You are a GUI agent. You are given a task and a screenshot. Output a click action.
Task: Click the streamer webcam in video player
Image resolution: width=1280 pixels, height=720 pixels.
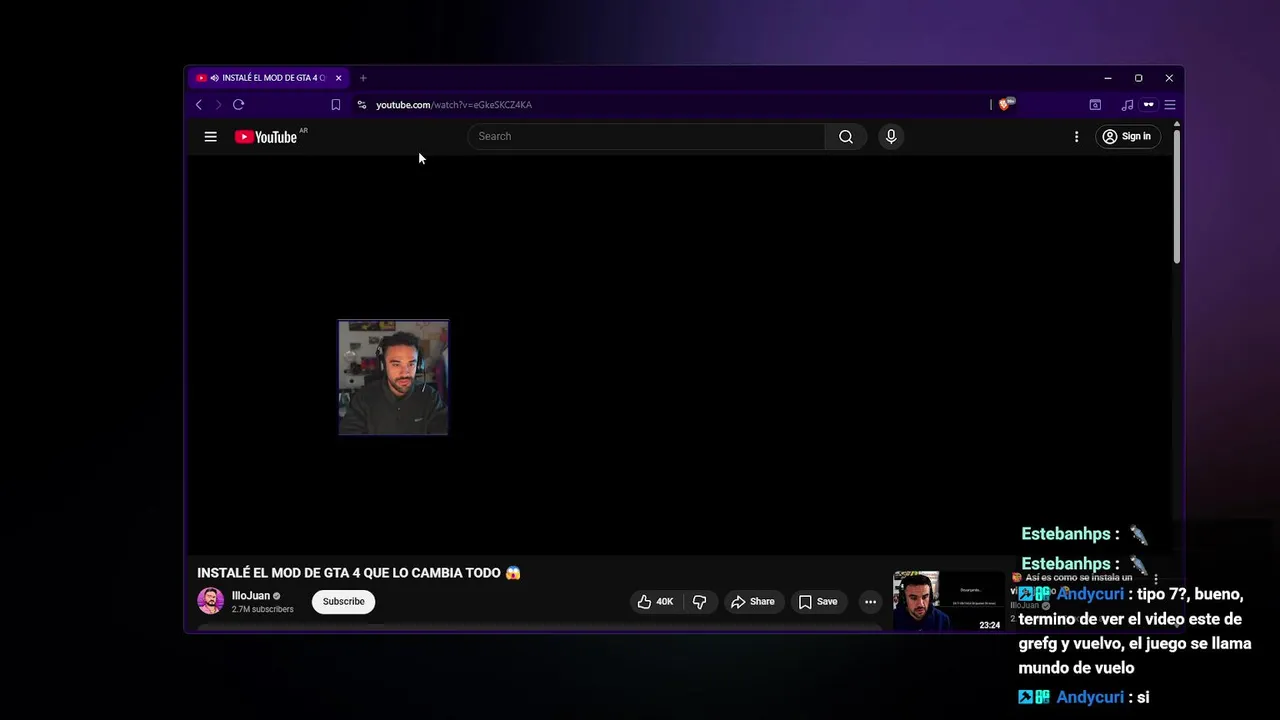pos(393,378)
